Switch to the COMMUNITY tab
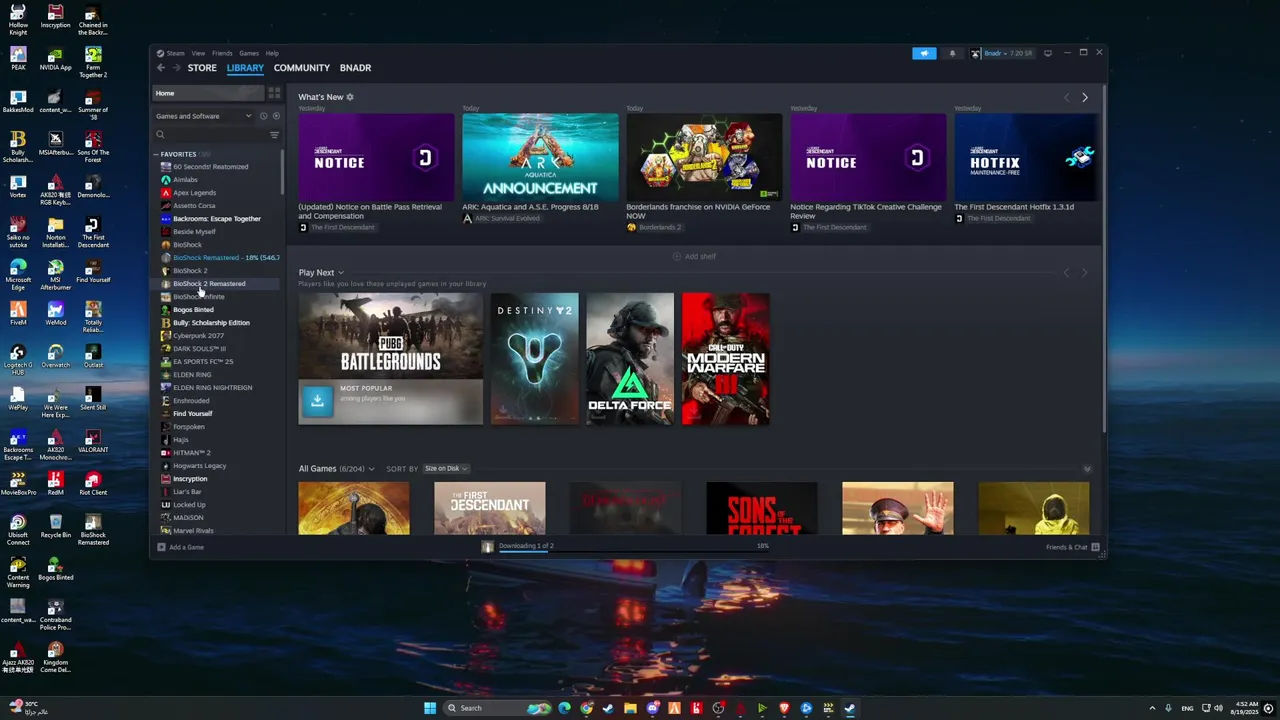Screen dimensions: 1280x720 click(302, 68)
